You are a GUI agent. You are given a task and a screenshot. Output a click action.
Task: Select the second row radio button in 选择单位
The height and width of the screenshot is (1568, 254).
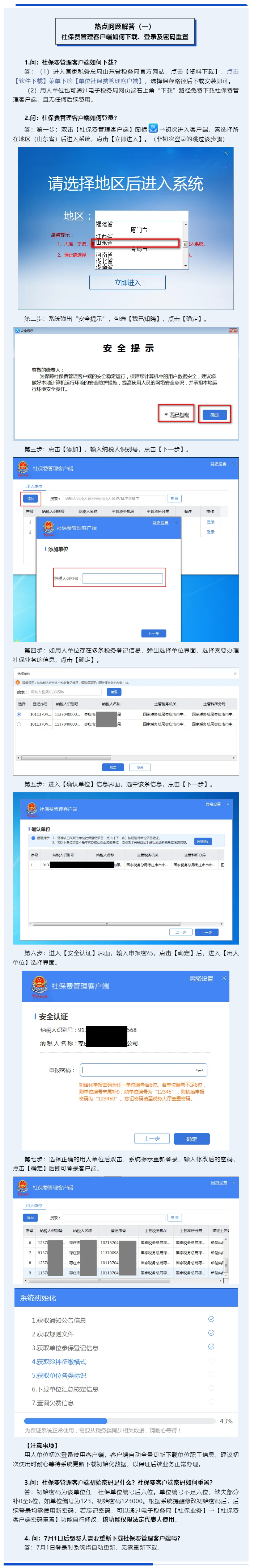click(19, 724)
